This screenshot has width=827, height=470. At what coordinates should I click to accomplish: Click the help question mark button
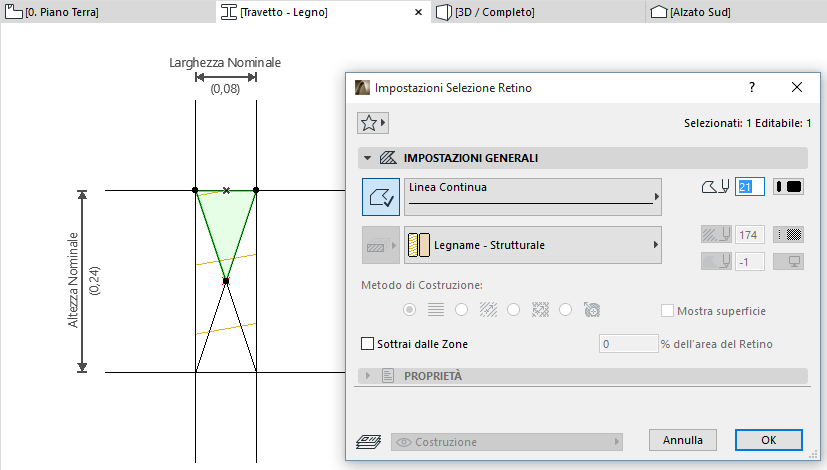coord(752,88)
